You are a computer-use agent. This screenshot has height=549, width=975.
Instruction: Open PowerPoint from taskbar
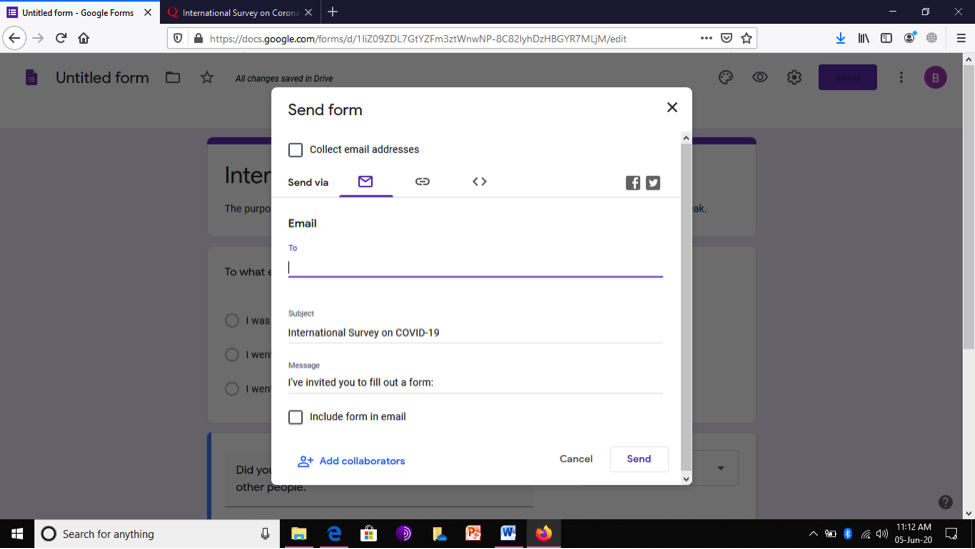tap(473, 534)
